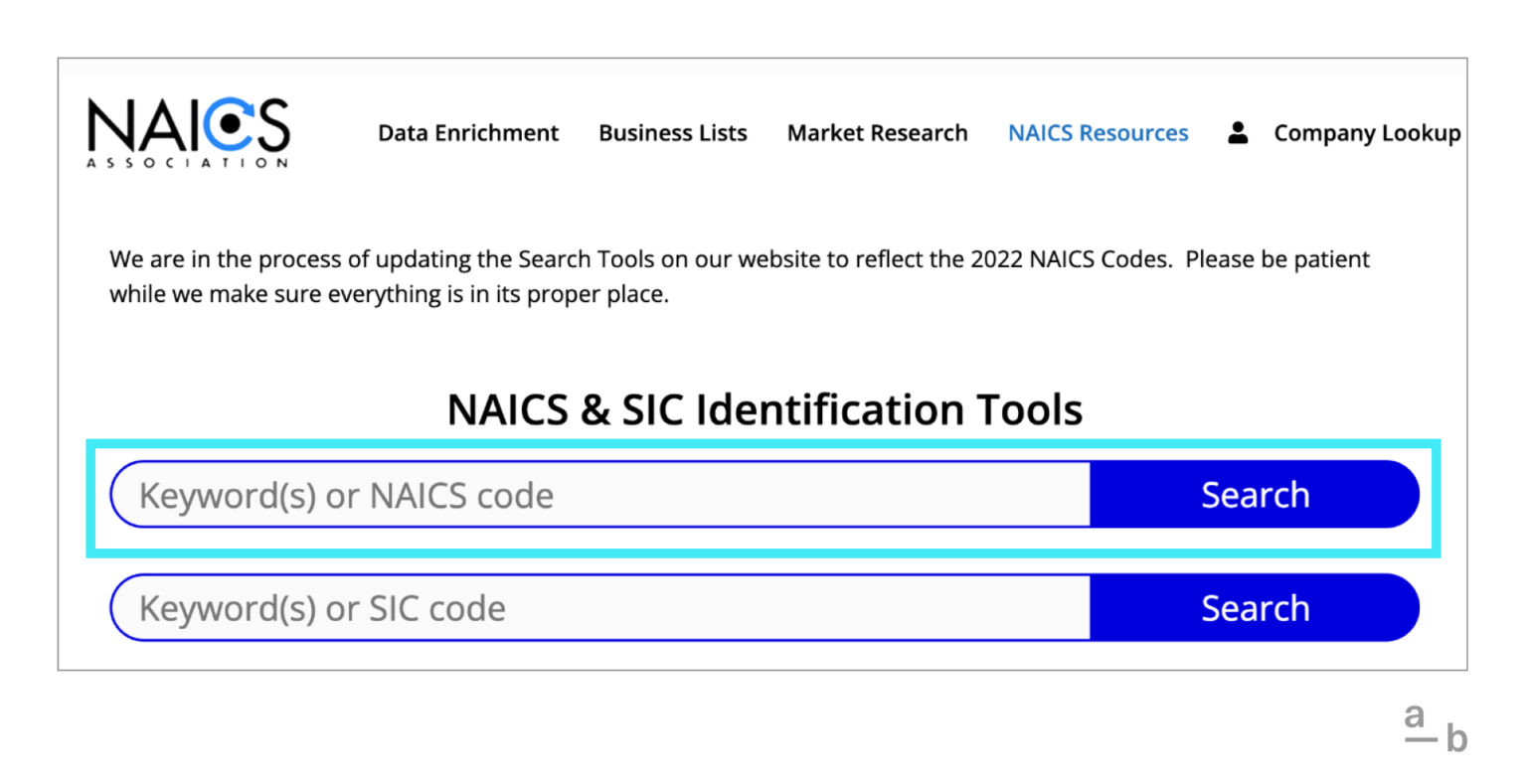Click the highlighted NAICS search bar area
This screenshot has width=1527, height=784.
coord(762,494)
